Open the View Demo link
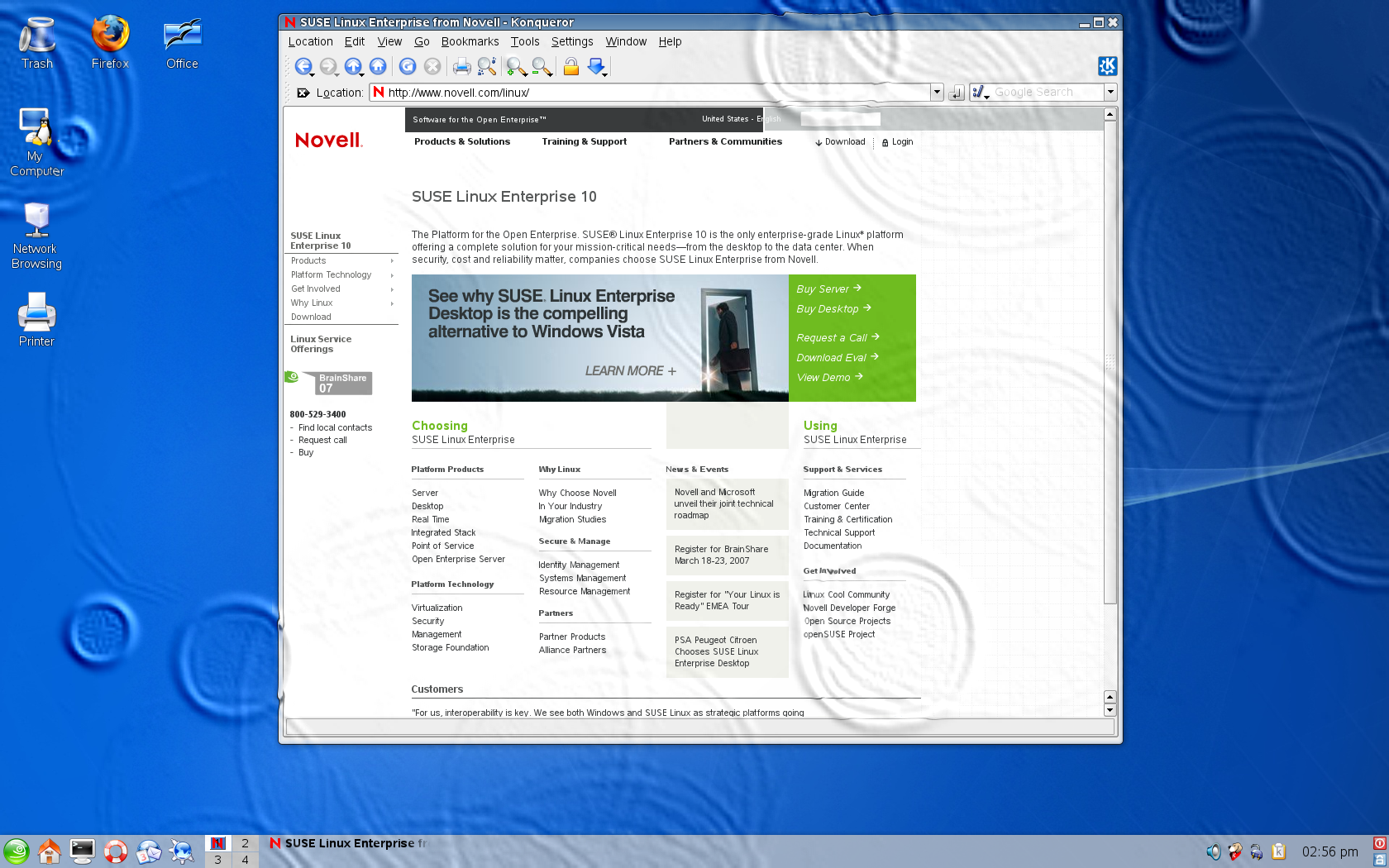 [830, 377]
